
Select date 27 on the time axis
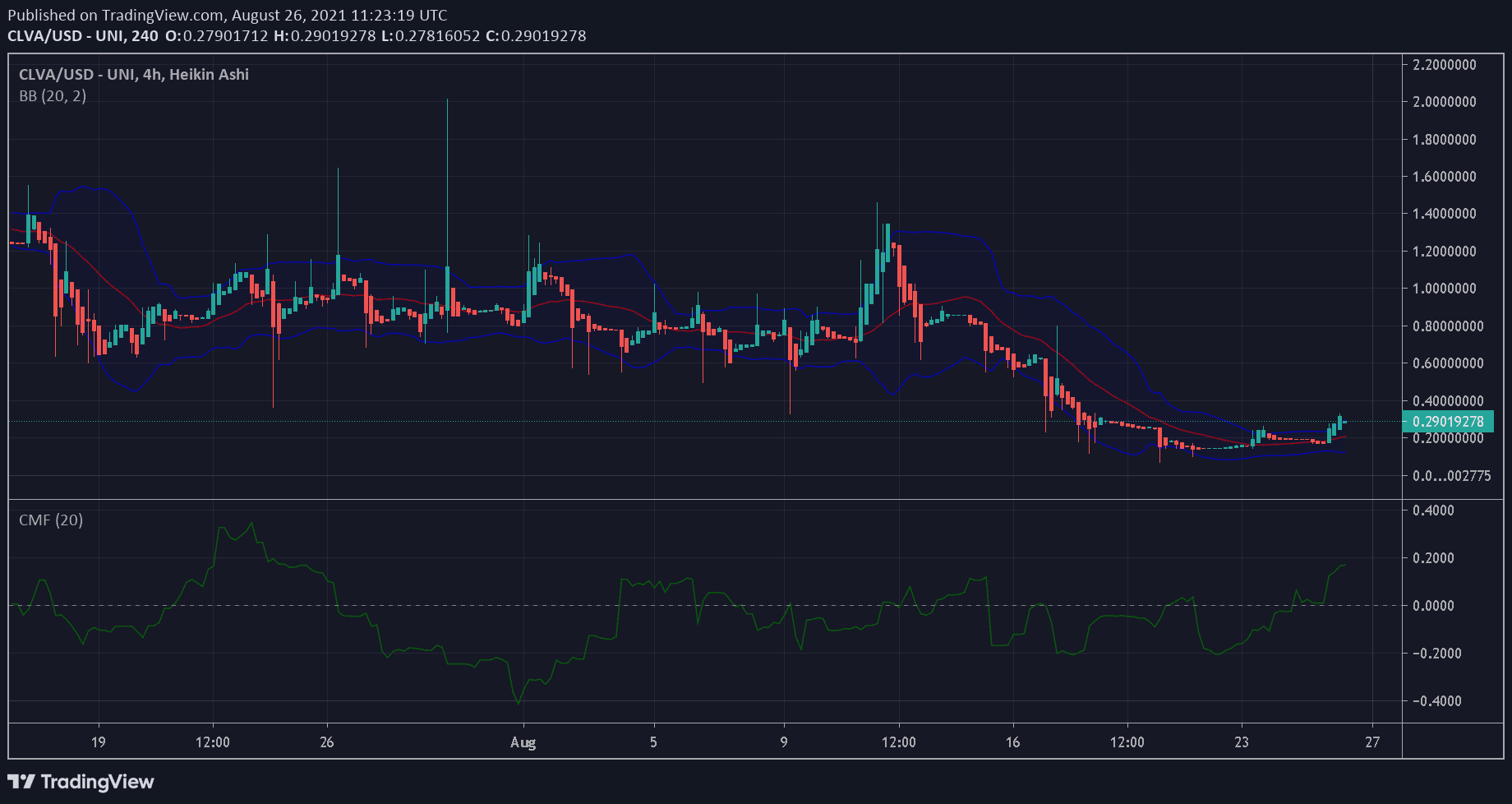point(1372,742)
